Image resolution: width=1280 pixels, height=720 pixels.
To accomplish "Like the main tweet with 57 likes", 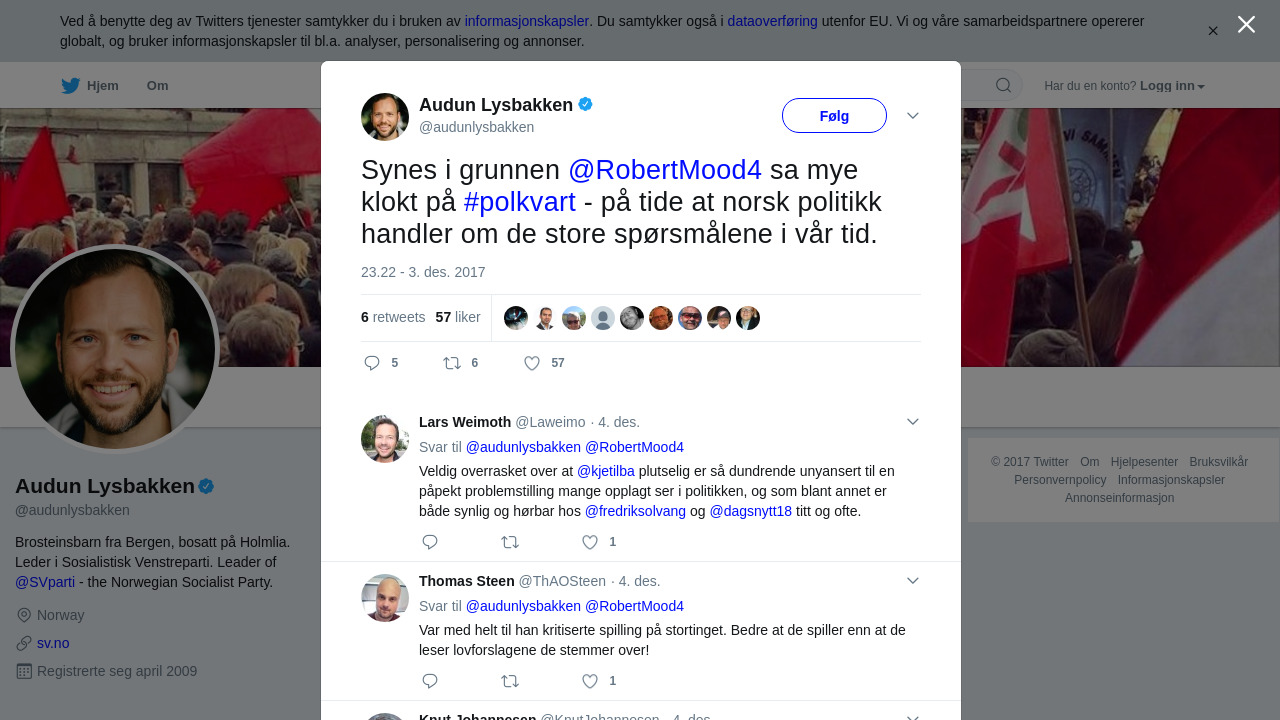I will (x=532, y=363).
